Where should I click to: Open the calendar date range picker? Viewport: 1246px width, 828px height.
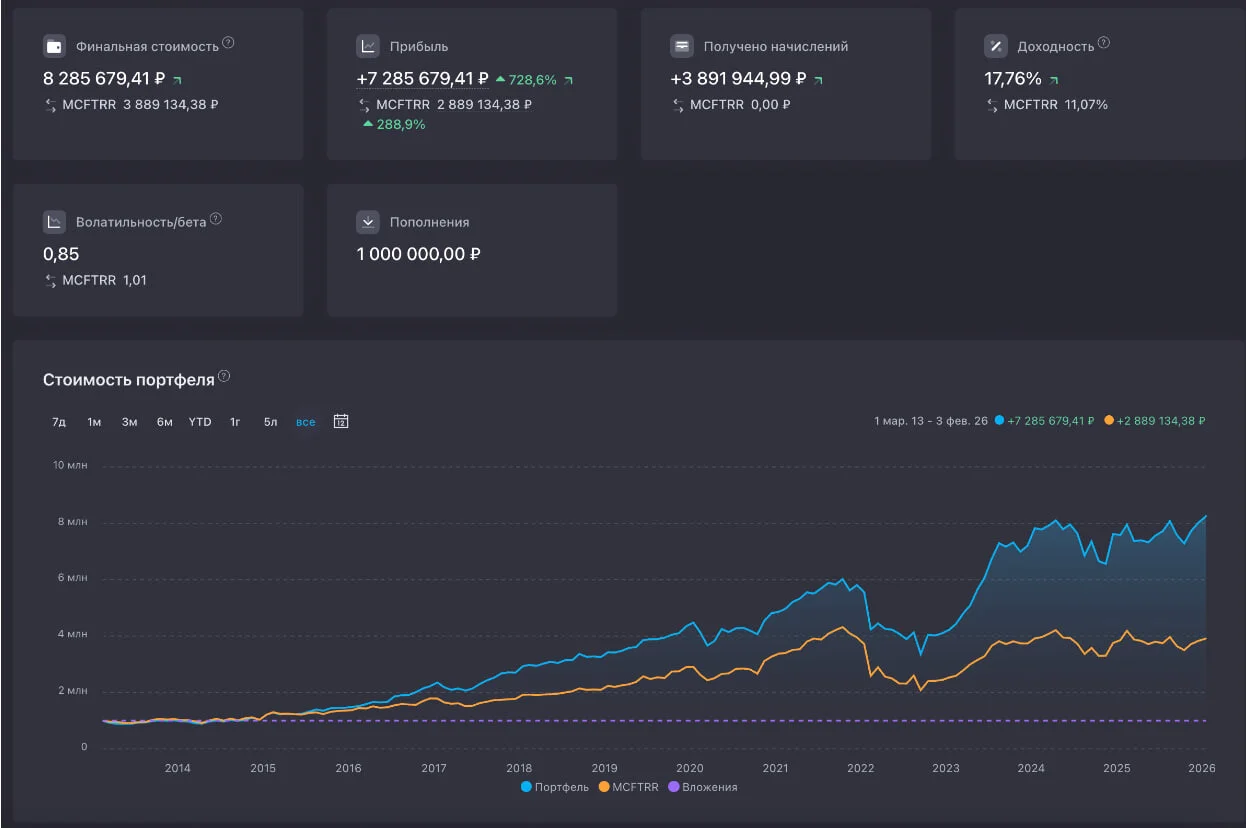point(341,421)
